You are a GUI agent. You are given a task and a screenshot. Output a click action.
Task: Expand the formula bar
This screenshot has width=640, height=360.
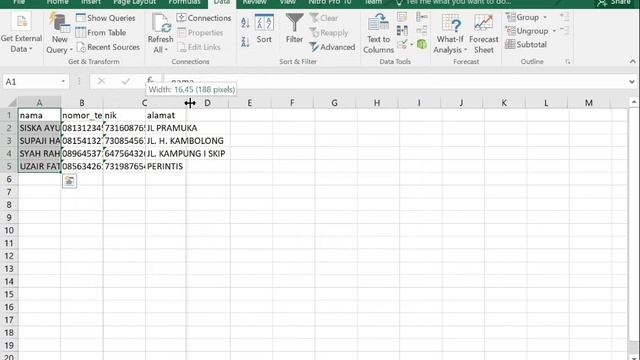pyautogui.click(x=632, y=82)
